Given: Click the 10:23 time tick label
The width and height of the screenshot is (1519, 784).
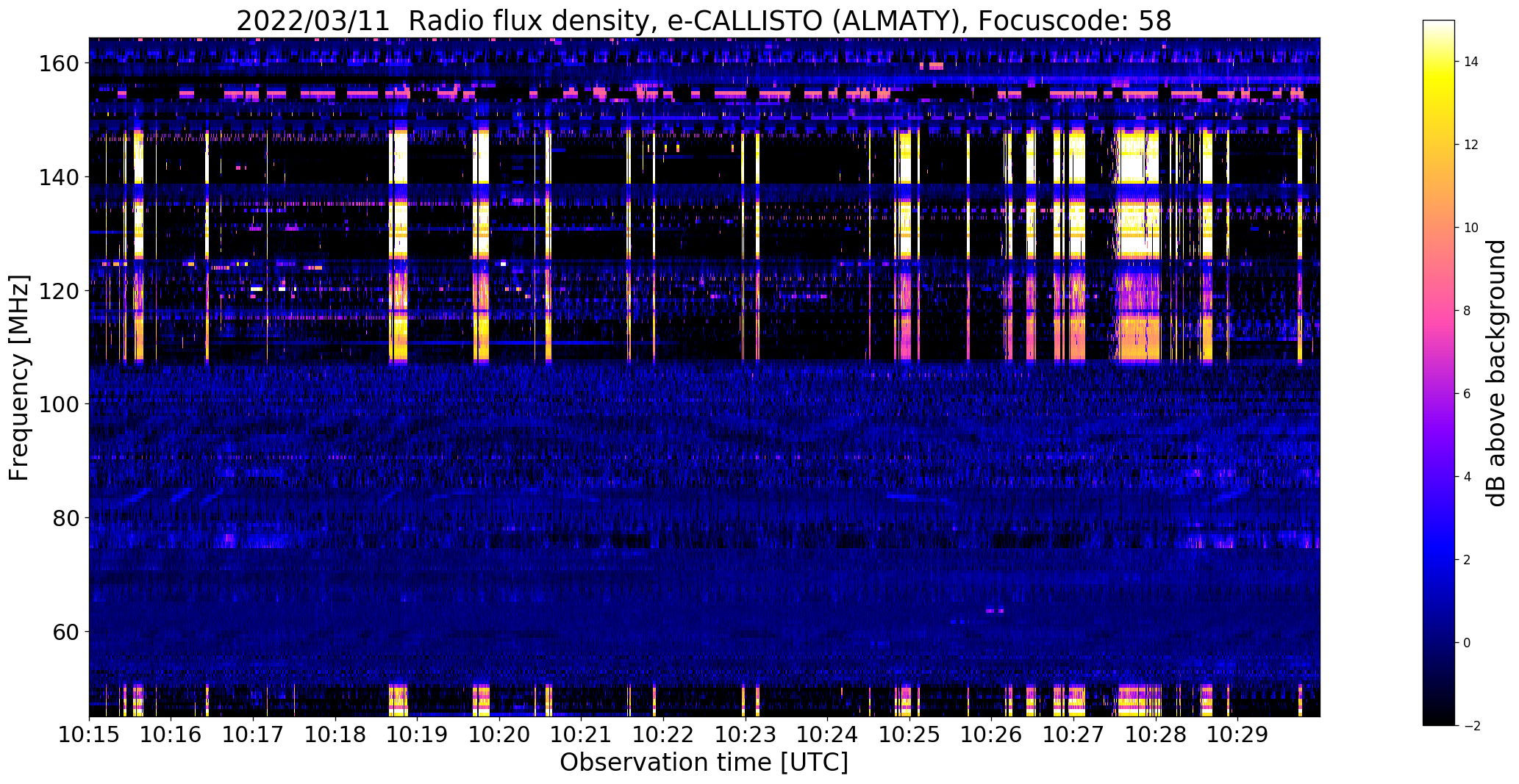Looking at the screenshot, I should tap(746, 734).
